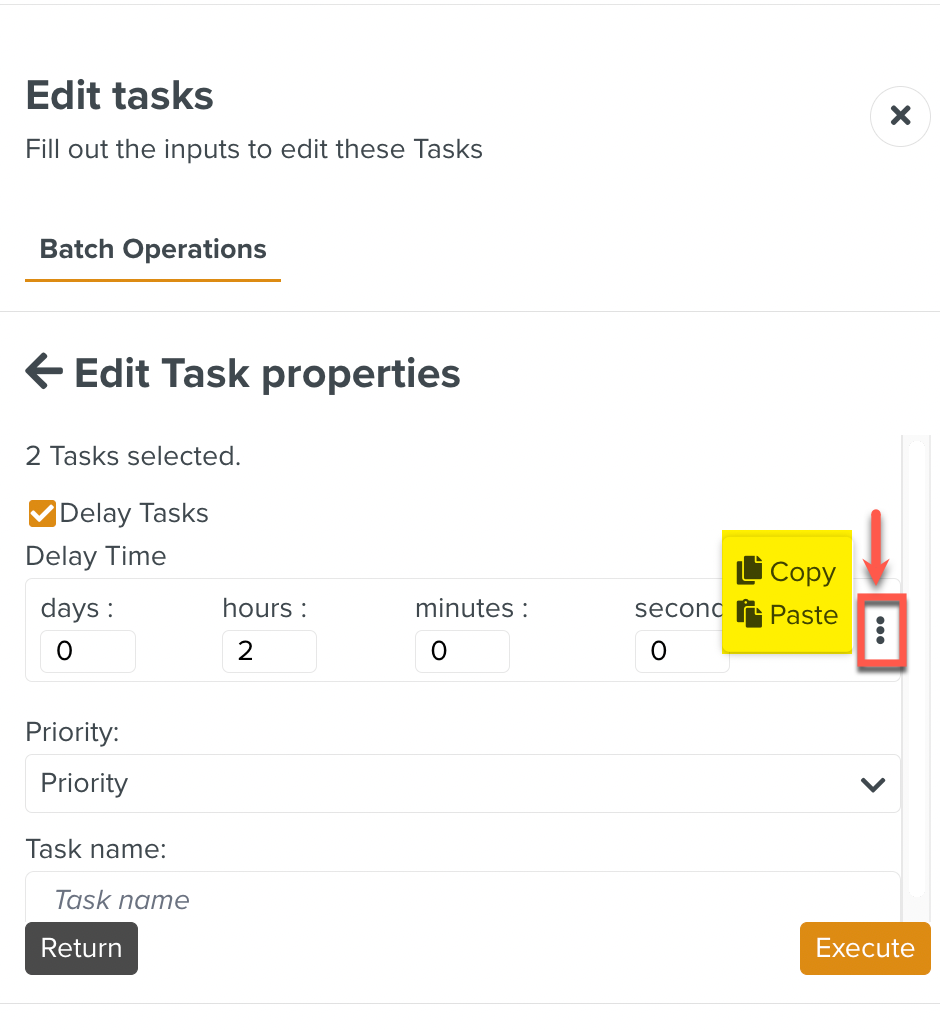Image resolution: width=940 pixels, height=1030 pixels.
Task: Focus the minutes delay input
Action: (x=461, y=652)
